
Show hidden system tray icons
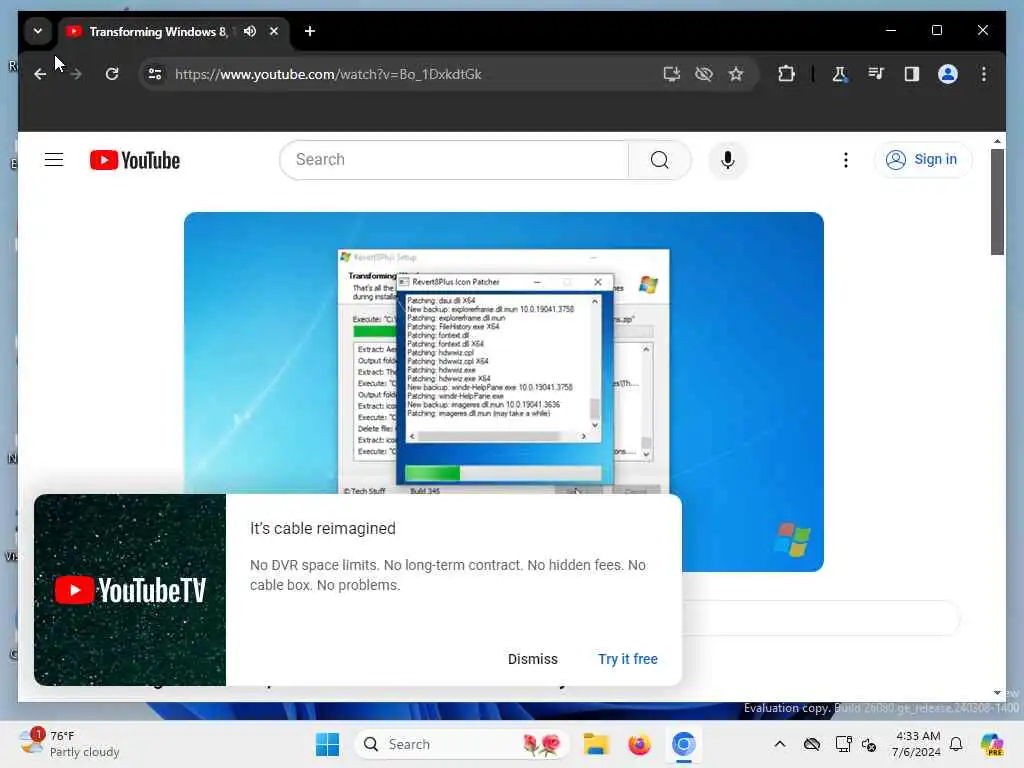click(x=780, y=744)
